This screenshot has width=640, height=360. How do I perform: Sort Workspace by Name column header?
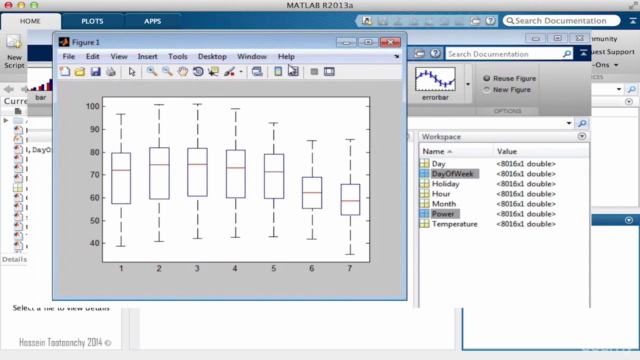456,151
